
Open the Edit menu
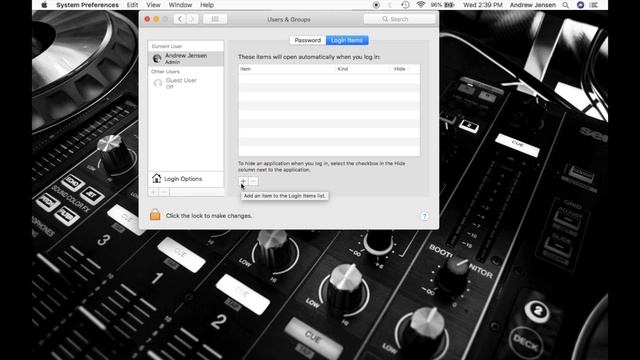[x=132, y=5]
